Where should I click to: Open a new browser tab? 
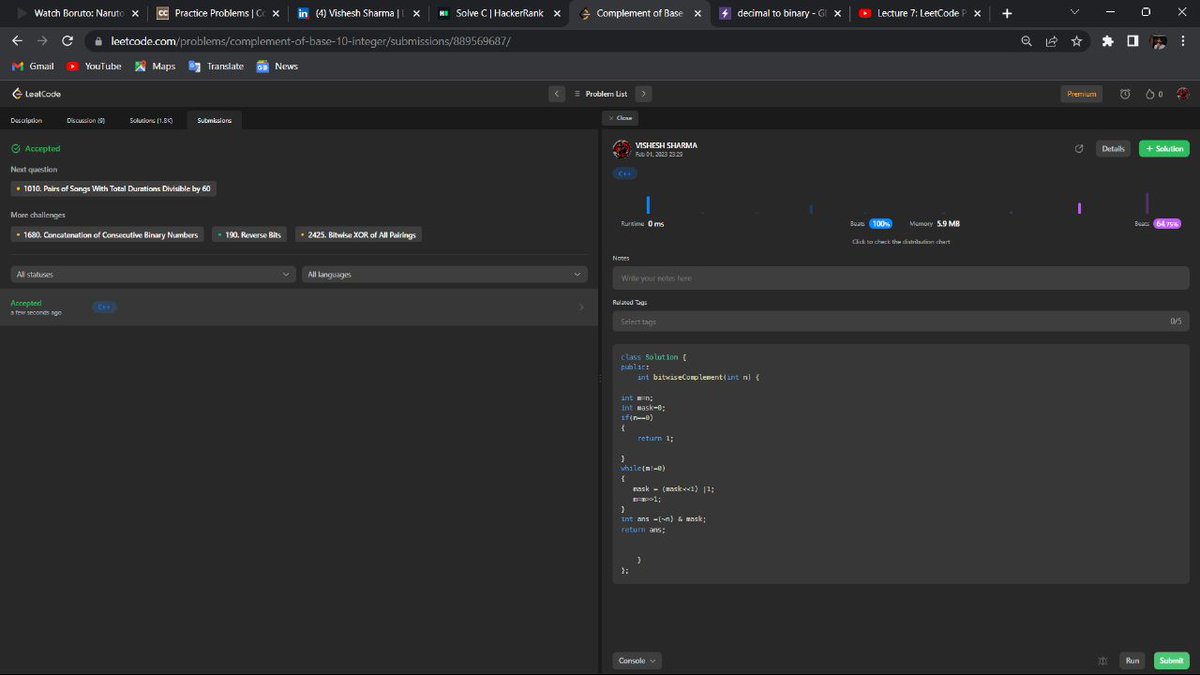[1006, 14]
